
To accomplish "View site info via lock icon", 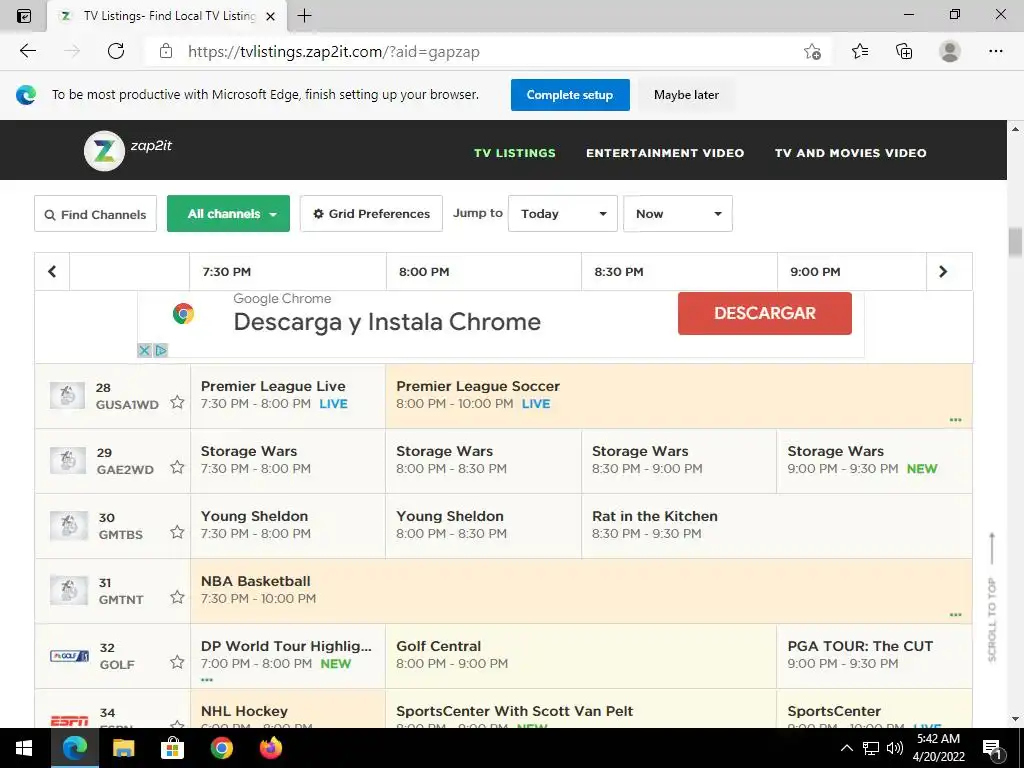I will click(166, 51).
